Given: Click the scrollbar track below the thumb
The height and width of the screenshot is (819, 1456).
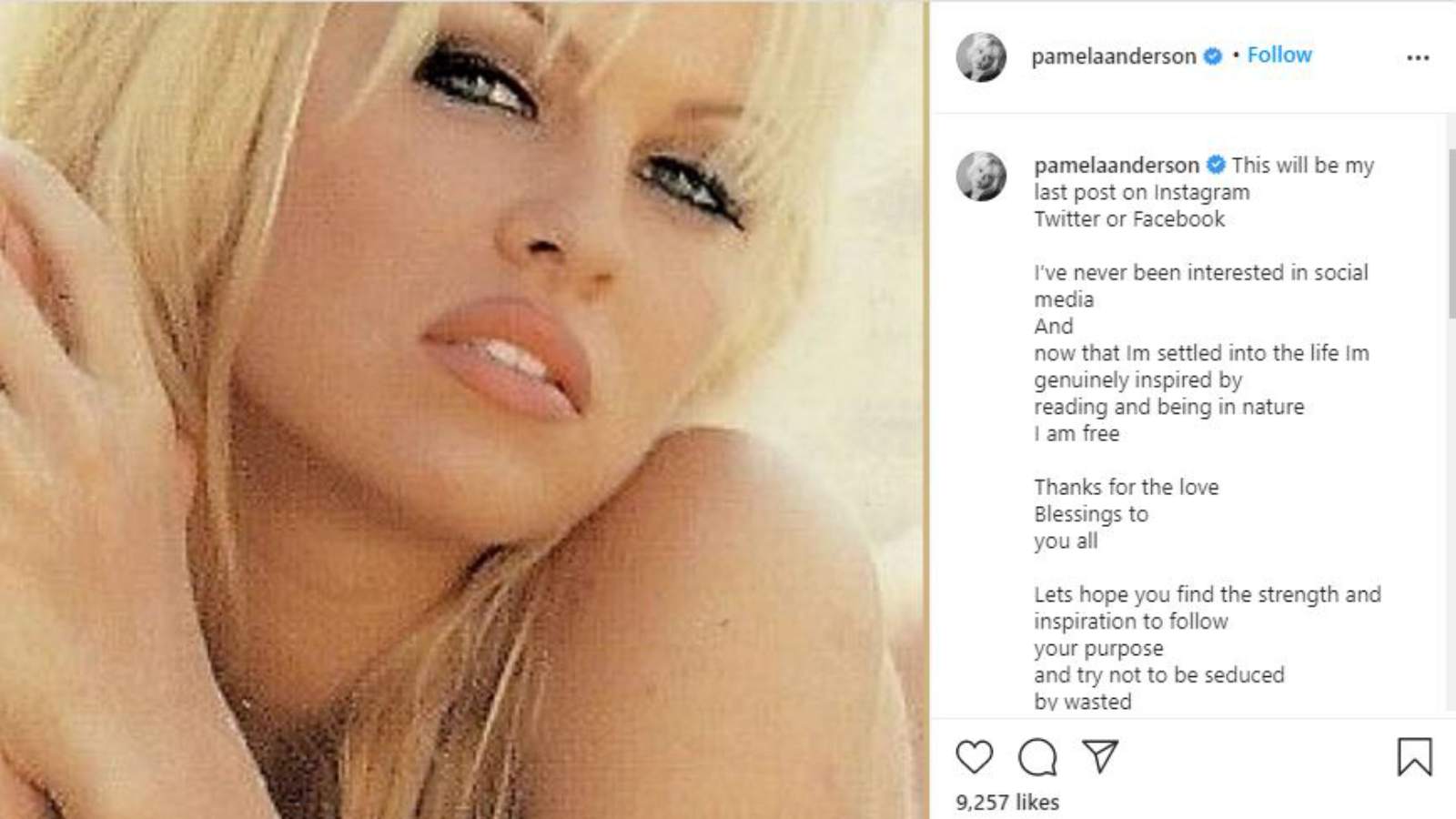Looking at the screenshot, I should point(1451,514).
